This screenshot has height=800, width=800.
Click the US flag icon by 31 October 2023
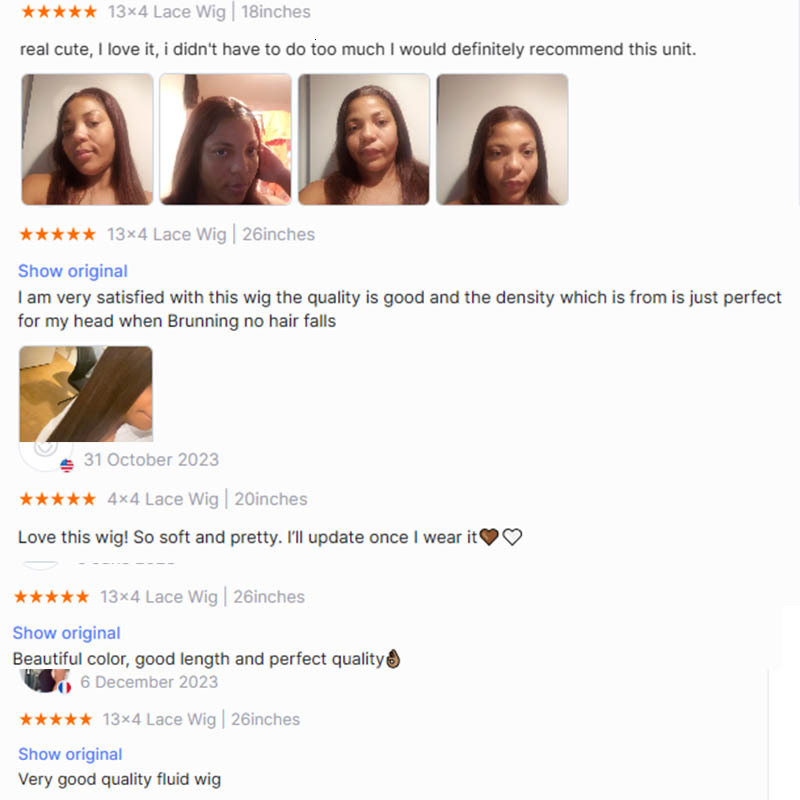pos(67,465)
